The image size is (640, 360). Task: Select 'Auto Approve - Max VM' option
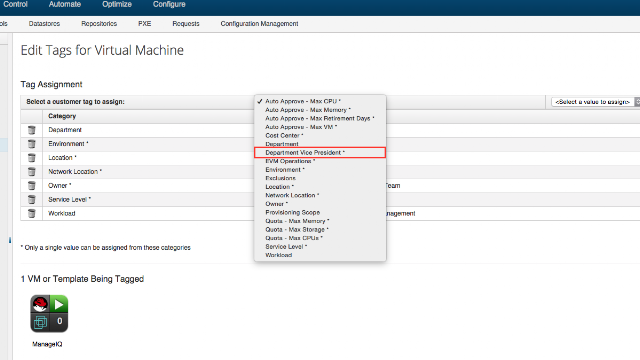coord(320,127)
